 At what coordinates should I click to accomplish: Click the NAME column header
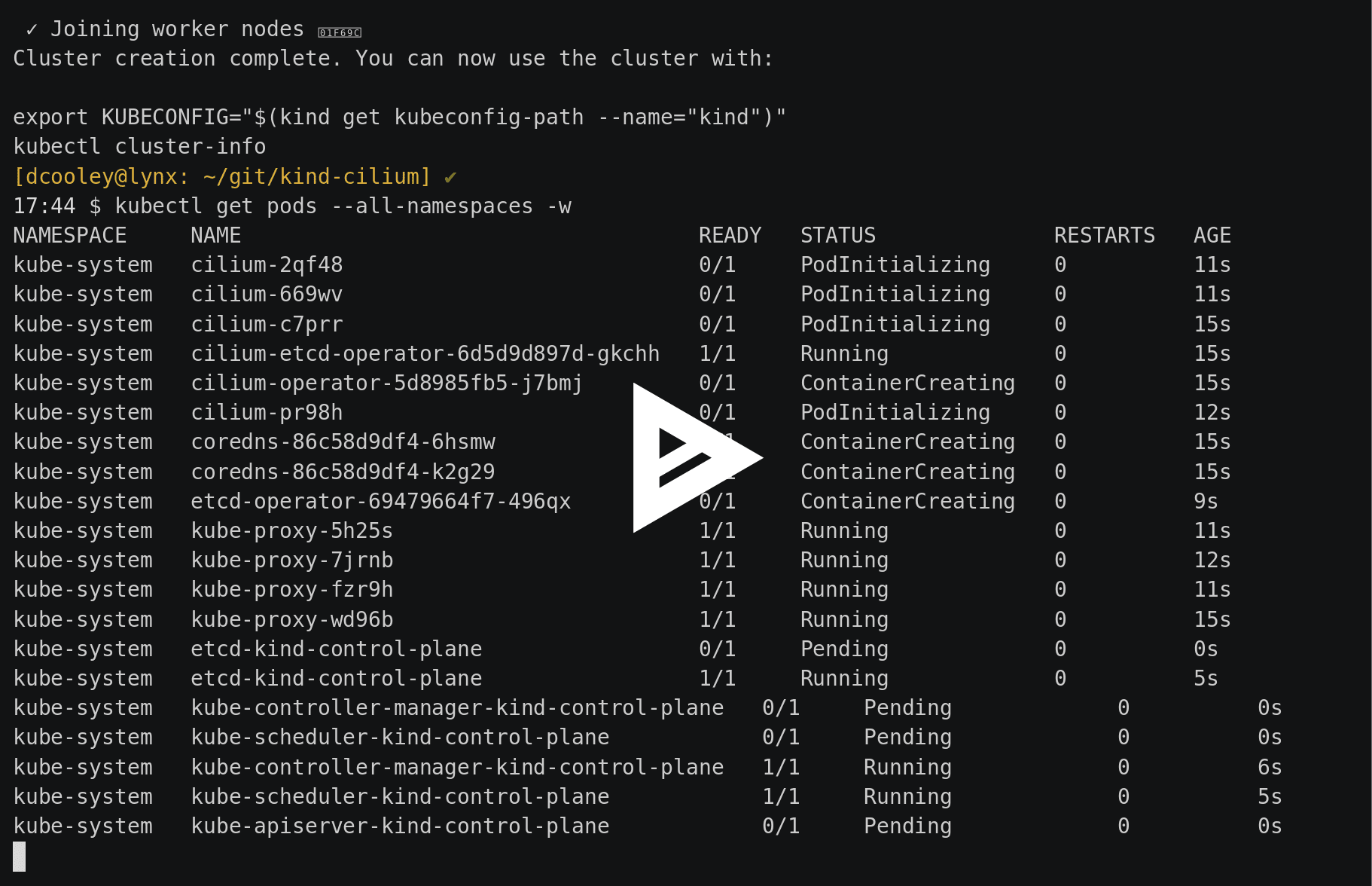216,236
